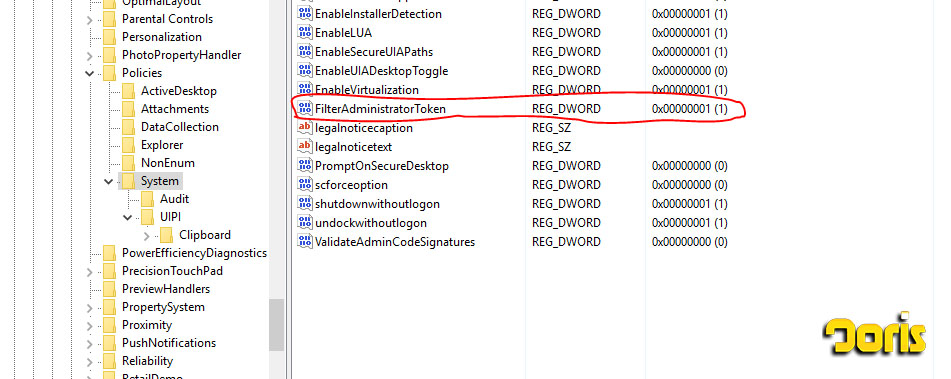
Task: Click the Policies folder icon
Action: click(109, 73)
